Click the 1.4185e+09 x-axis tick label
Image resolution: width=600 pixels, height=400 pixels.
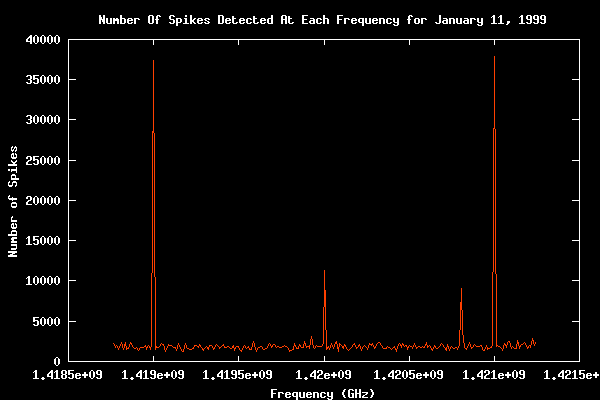point(67,375)
